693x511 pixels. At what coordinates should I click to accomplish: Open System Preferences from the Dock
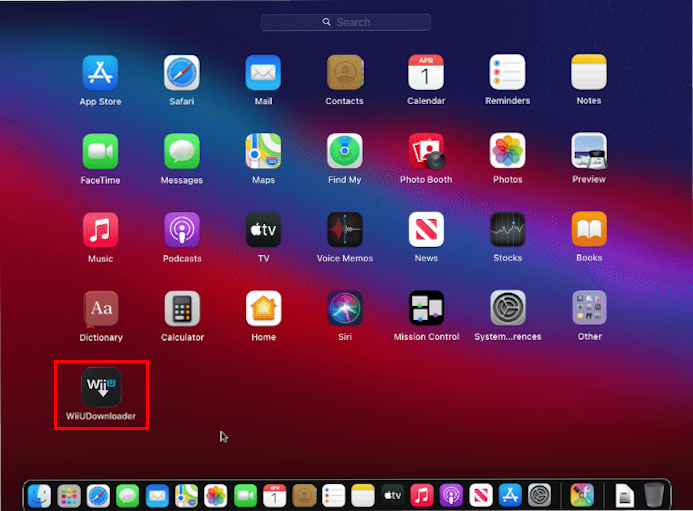pyautogui.click(x=539, y=496)
